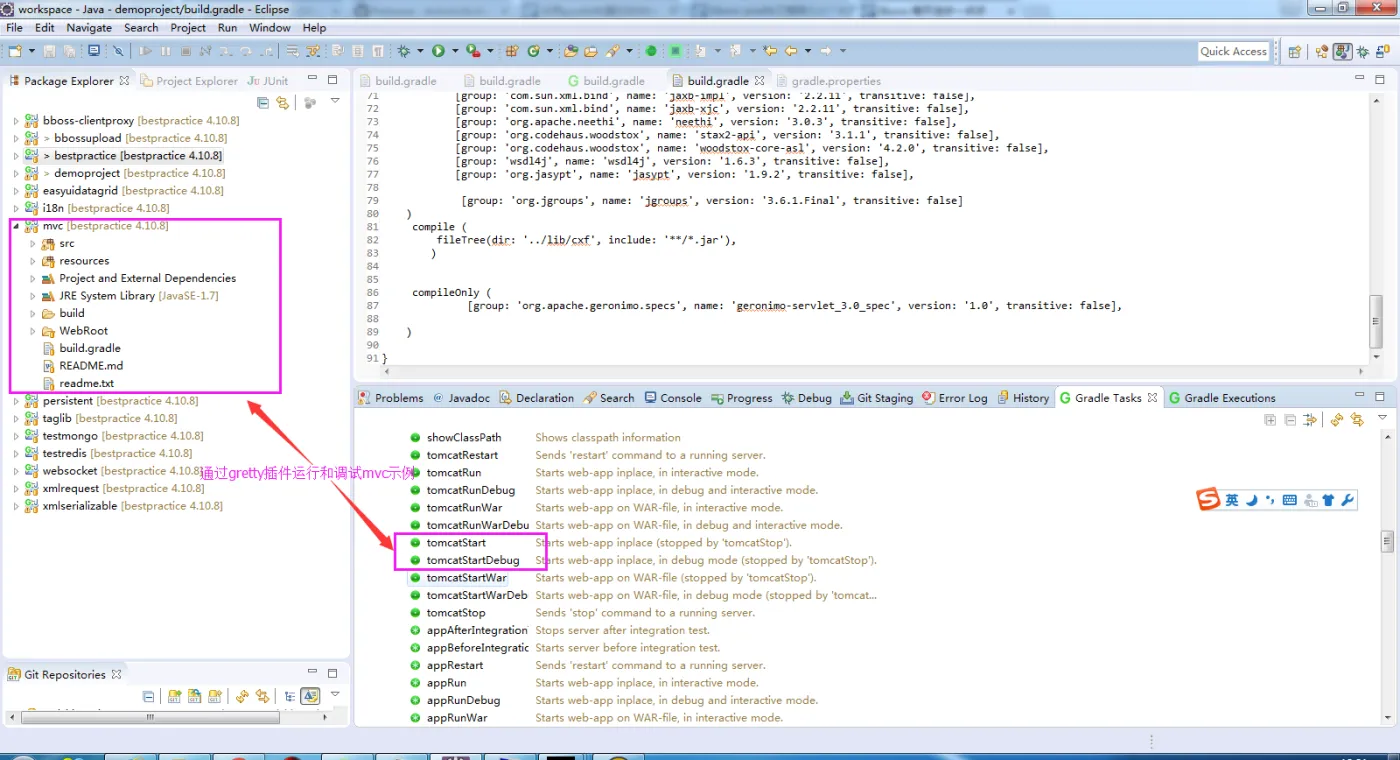Refresh Git Repositories view

(x=242, y=696)
